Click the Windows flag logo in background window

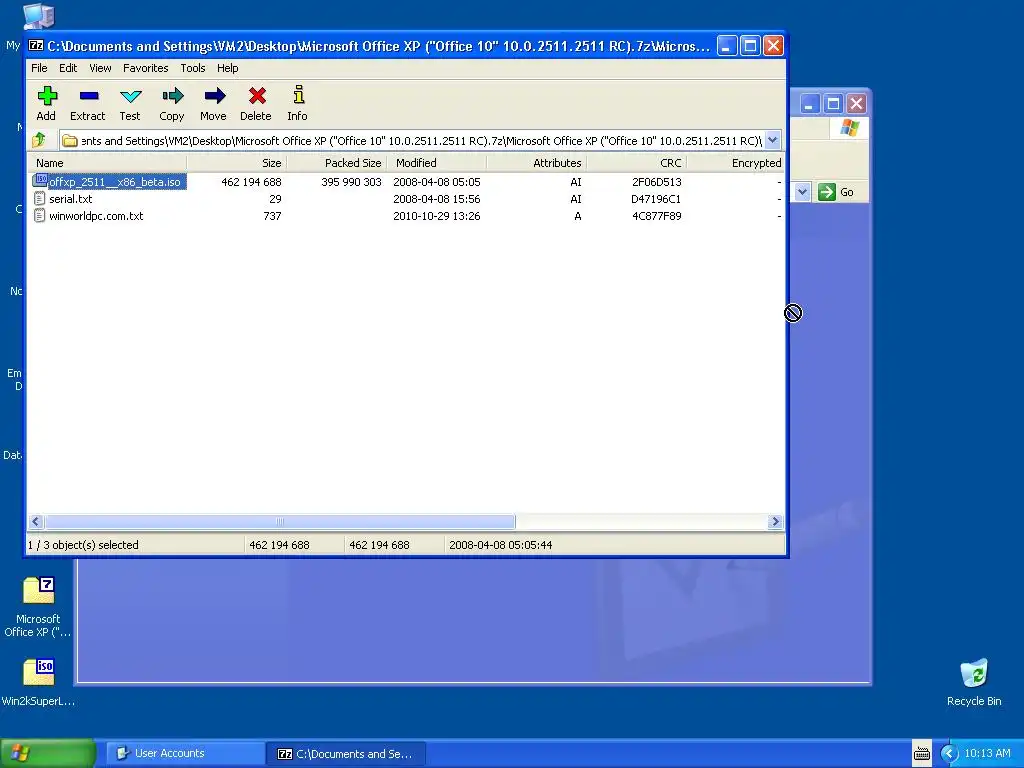tap(849, 127)
